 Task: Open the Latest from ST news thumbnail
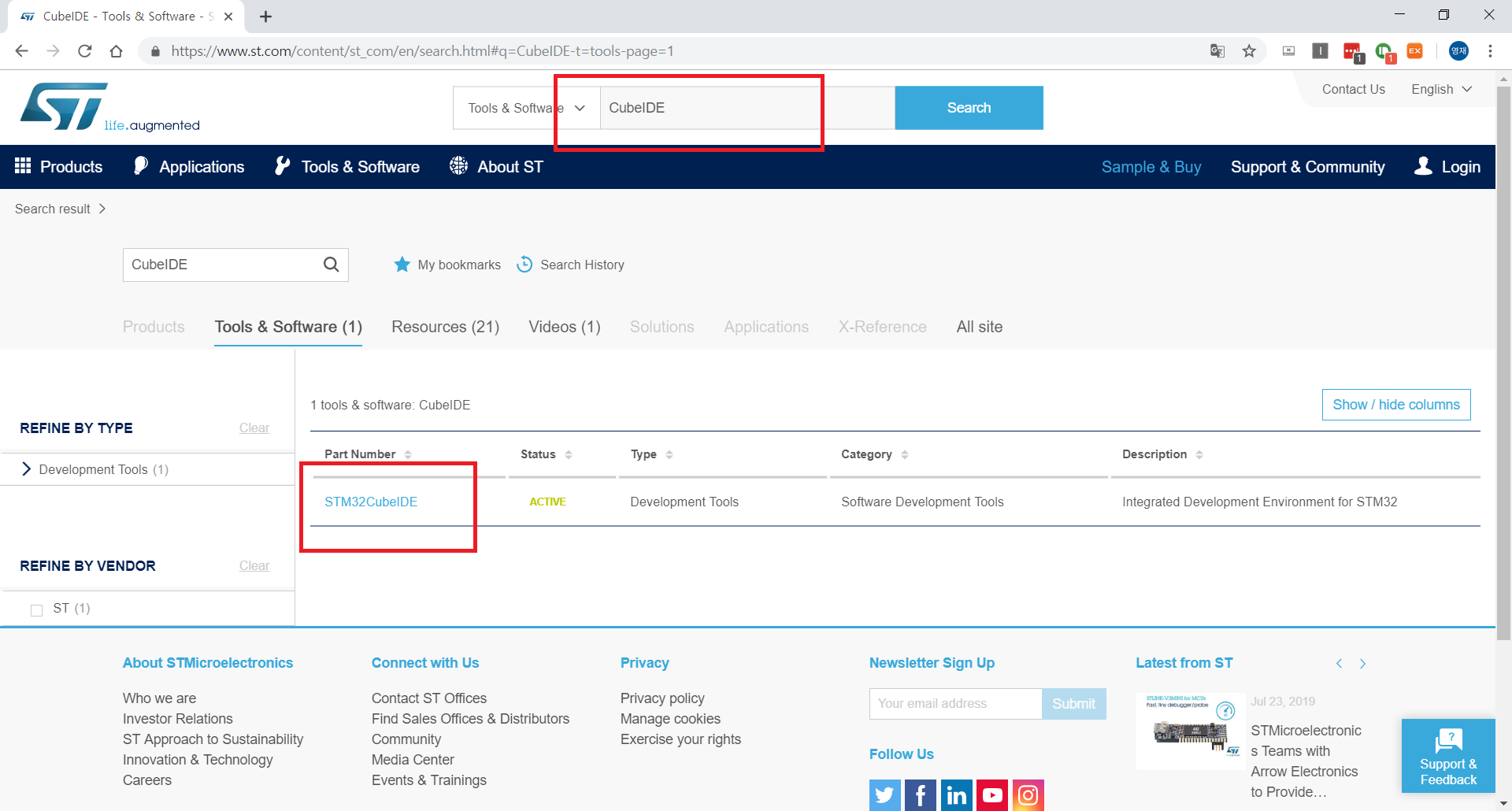coord(1191,731)
